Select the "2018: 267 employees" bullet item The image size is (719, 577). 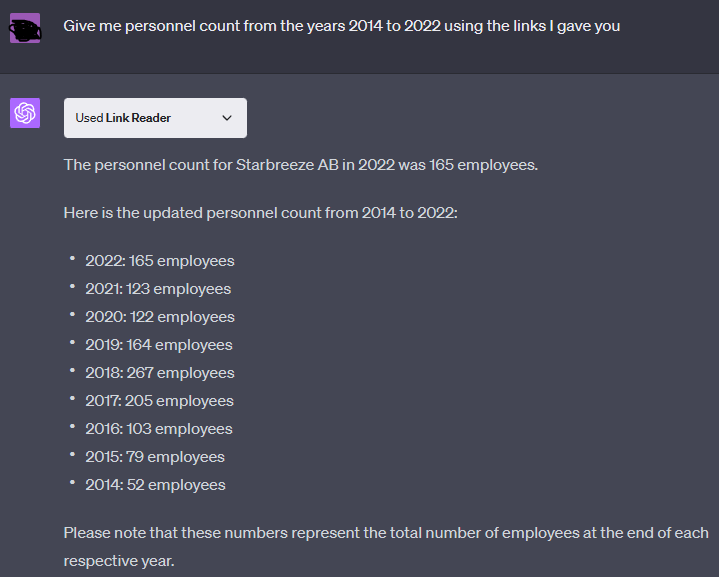[159, 373]
